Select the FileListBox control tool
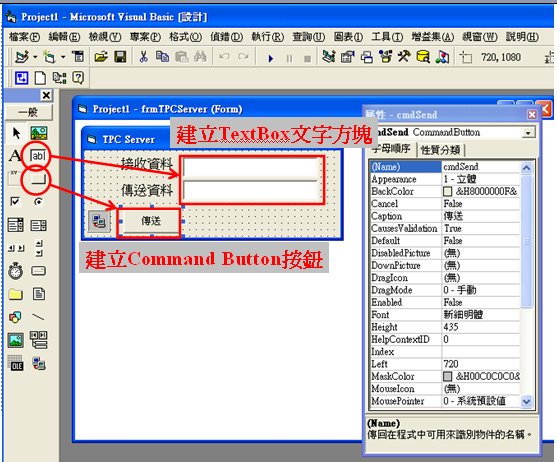This screenshot has width=557, height=462. pos(39,294)
